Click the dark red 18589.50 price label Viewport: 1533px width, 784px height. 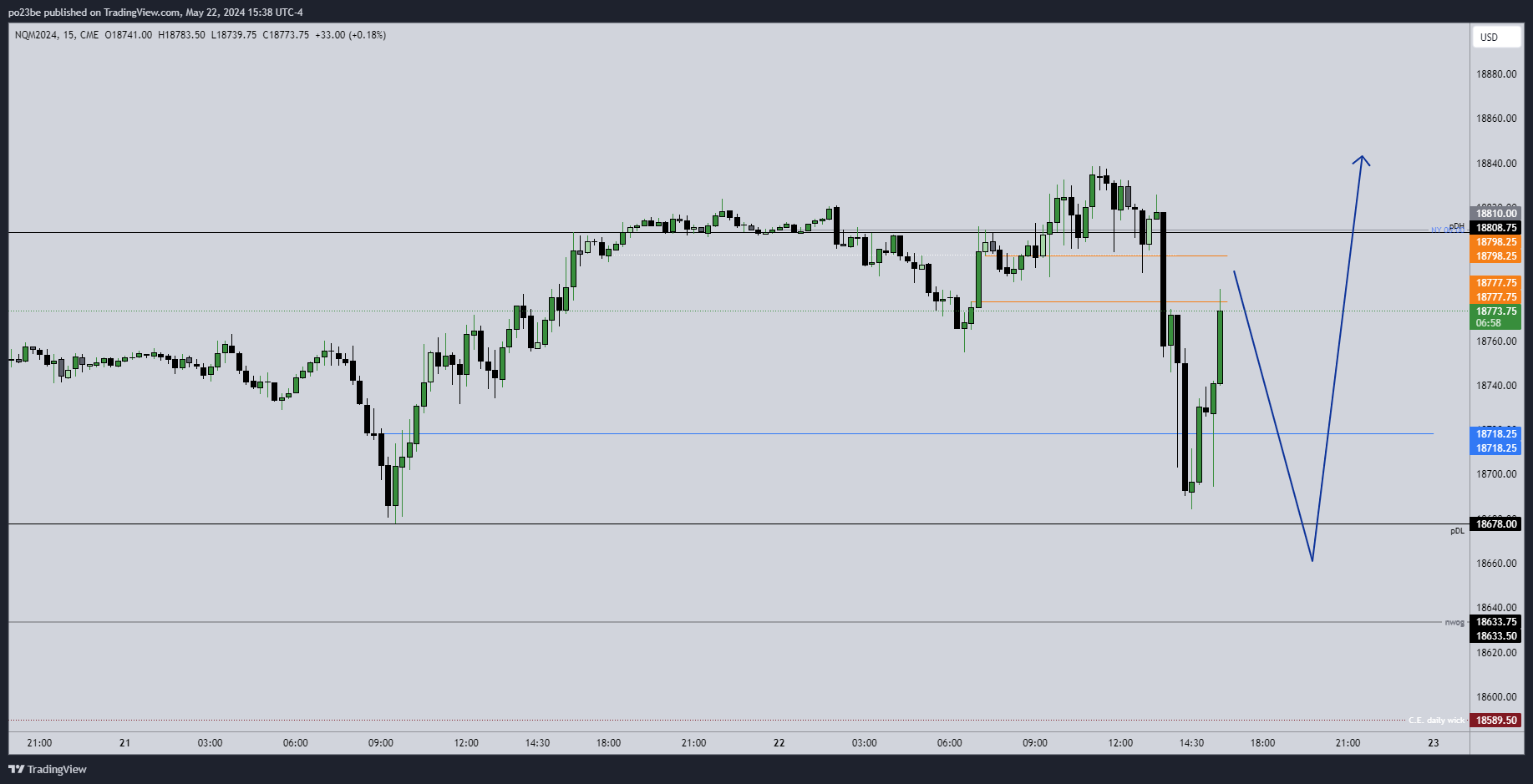click(x=1495, y=721)
